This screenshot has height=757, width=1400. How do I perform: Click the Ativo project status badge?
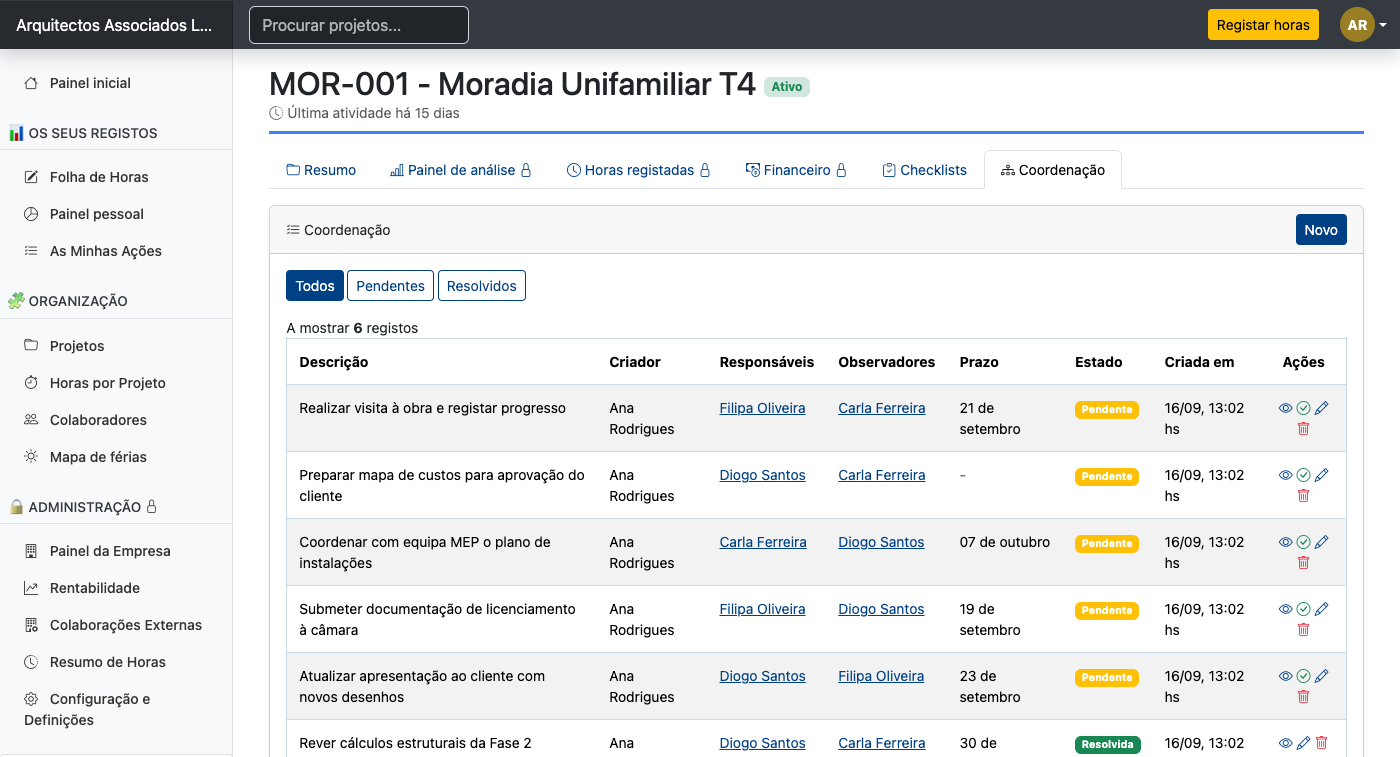click(787, 87)
